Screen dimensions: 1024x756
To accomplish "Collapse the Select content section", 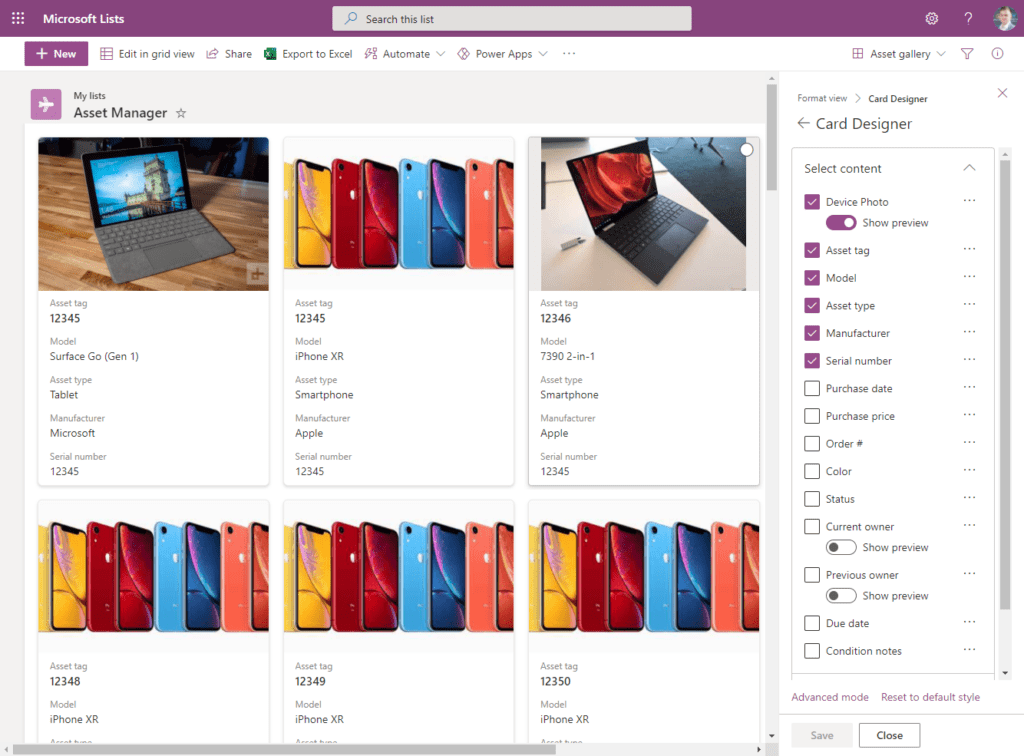I will pyautogui.click(x=969, y=168).
